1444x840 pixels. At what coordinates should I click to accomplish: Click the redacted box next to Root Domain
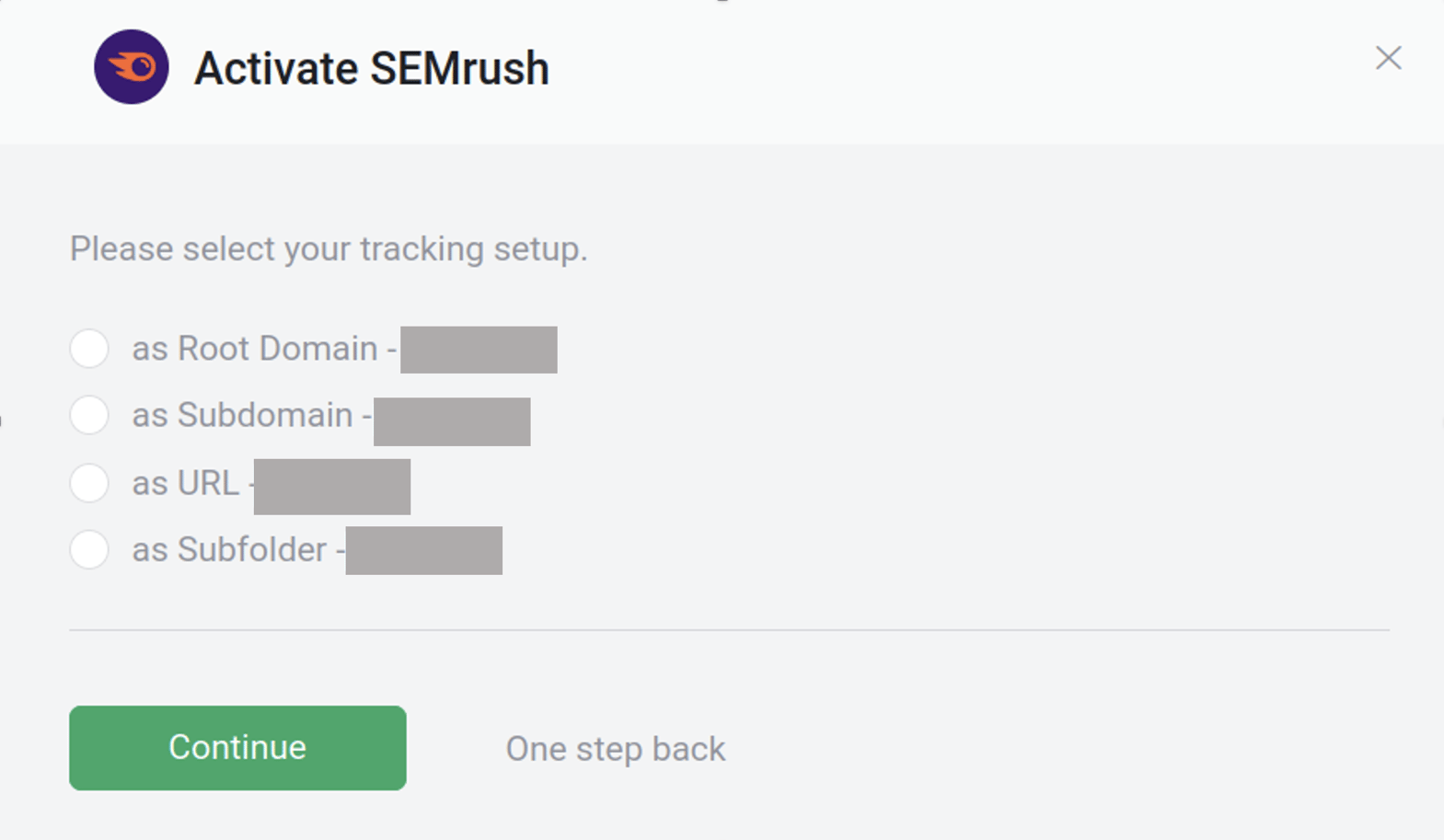[x=479, y=350]
